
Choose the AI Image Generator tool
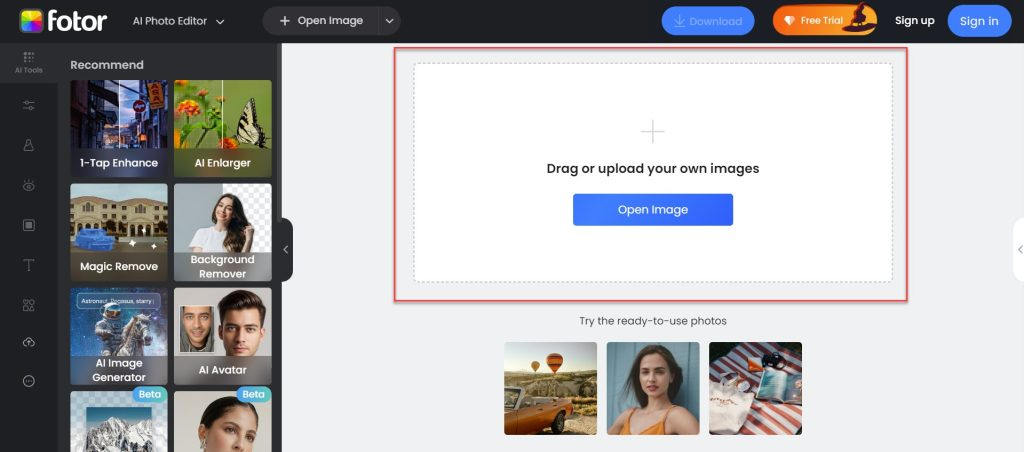click(119, 336)
